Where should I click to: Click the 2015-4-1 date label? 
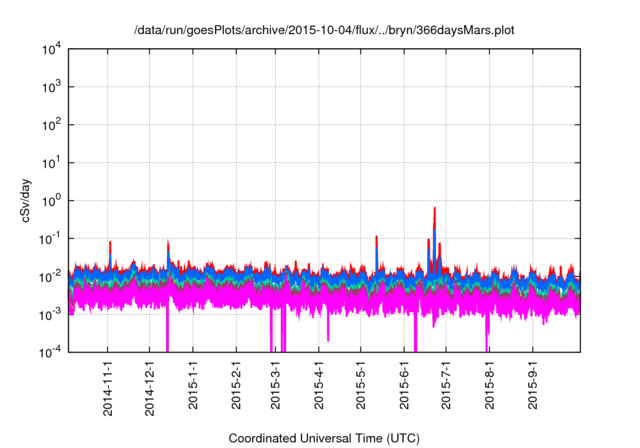[318, 385]
